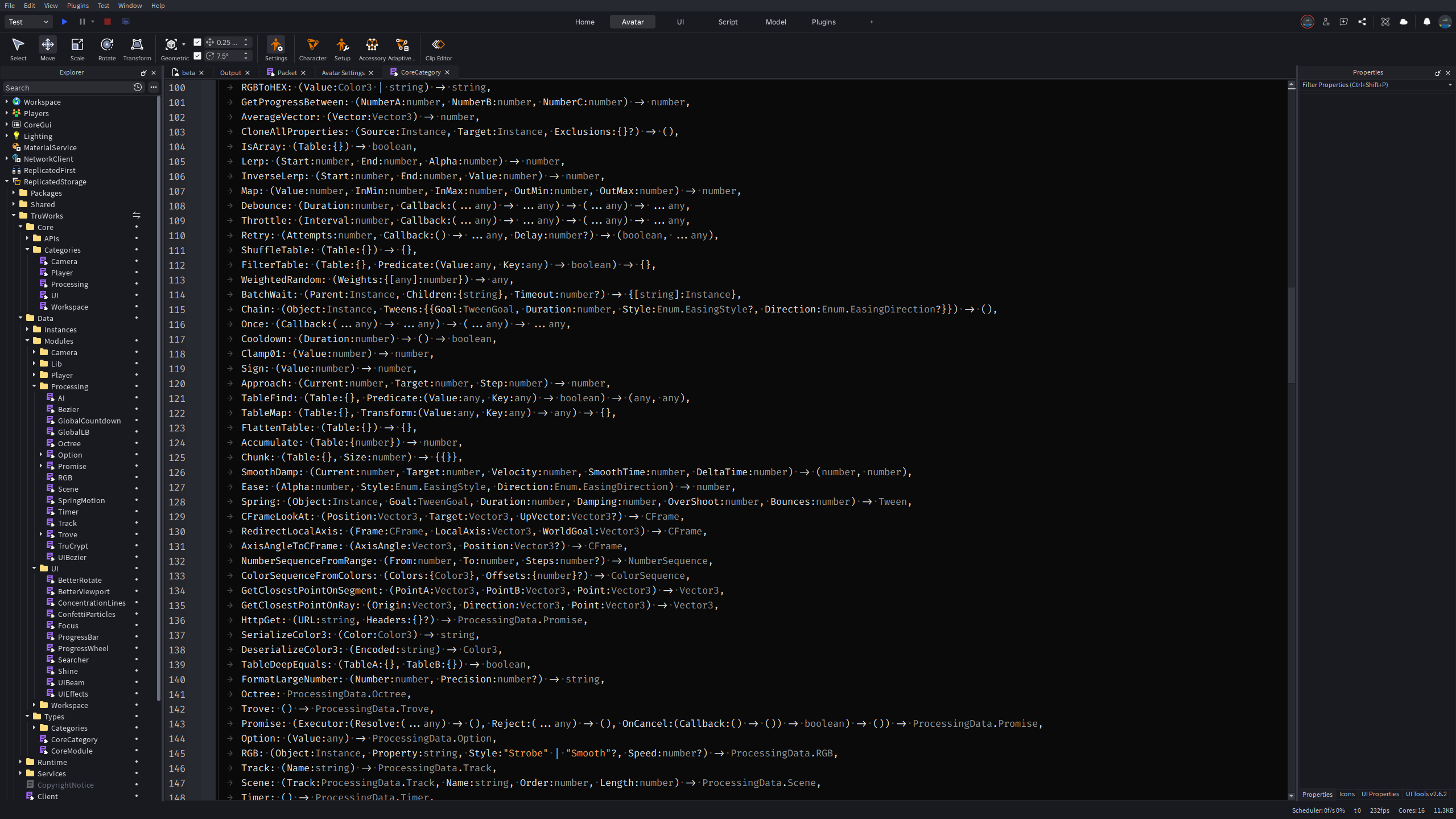The image size is (1456, 819).
Task: Pause the running test
Action: [x=82, y=22]
